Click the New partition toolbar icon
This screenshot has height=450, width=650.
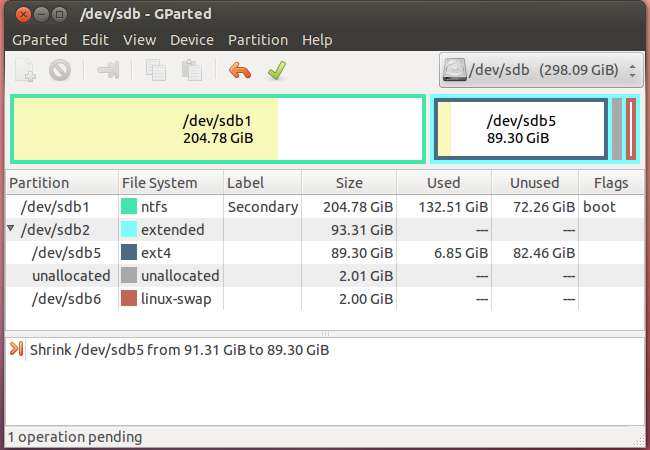pos(27,71)
